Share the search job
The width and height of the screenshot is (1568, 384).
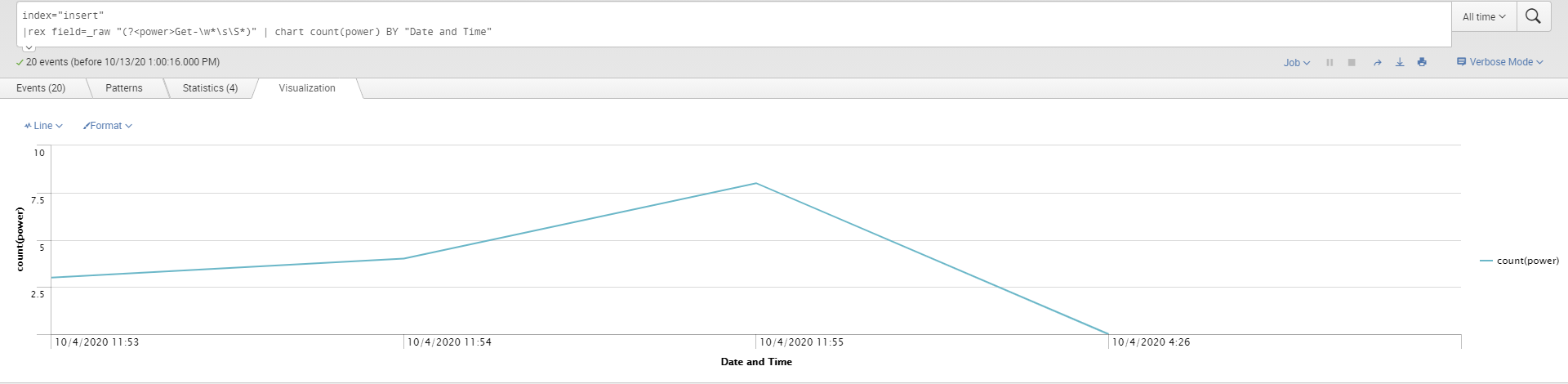(1377, 62)
